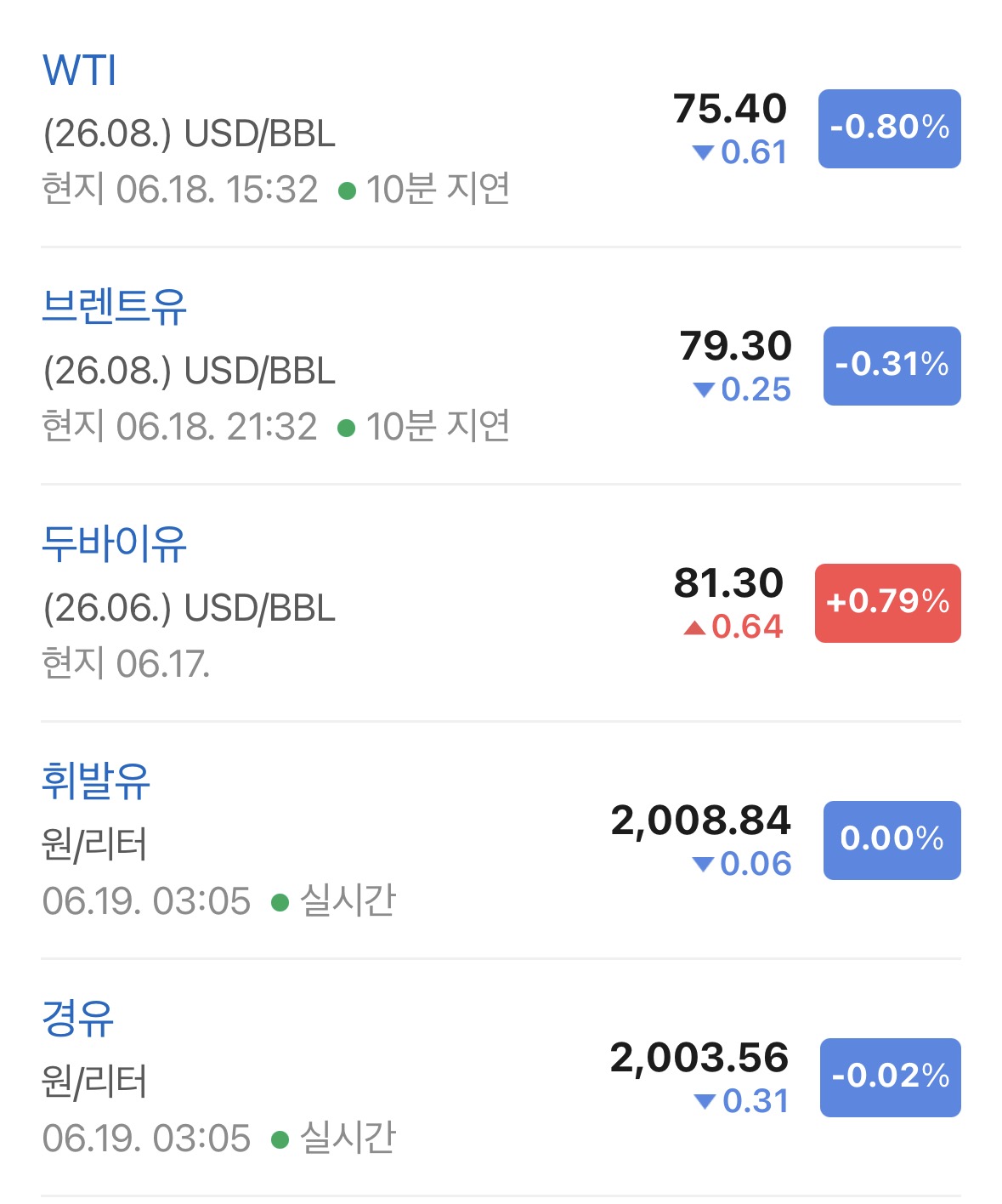Click the green dot beside 경유 실시간

click(280, 1139)
